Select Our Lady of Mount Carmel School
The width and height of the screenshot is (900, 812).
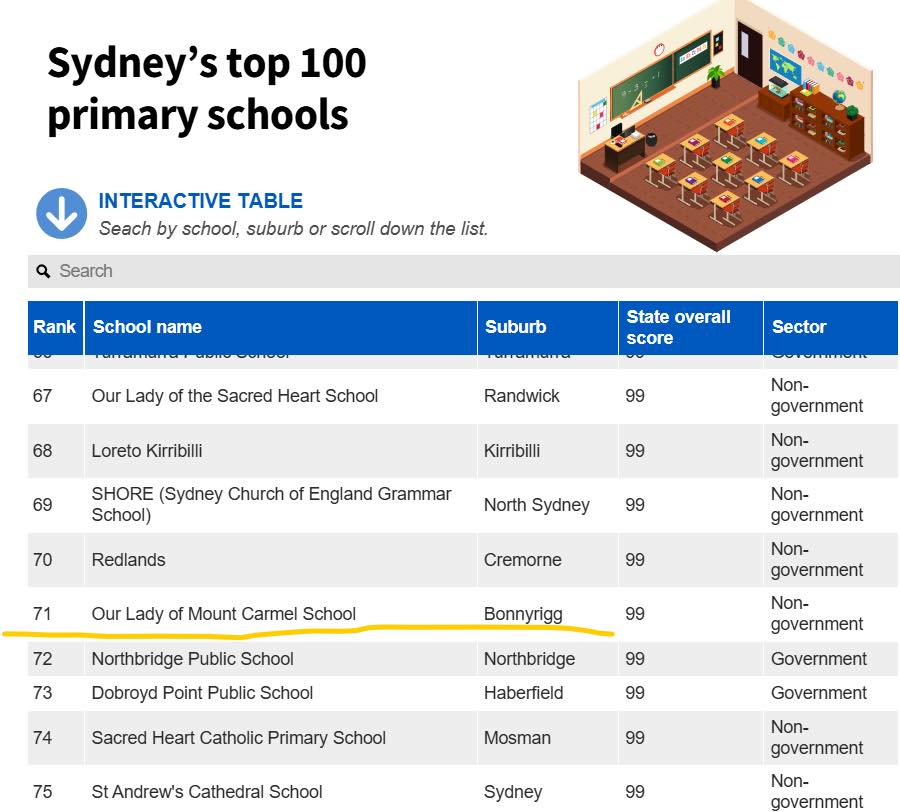pyautogui.click(x=224, y=614)
